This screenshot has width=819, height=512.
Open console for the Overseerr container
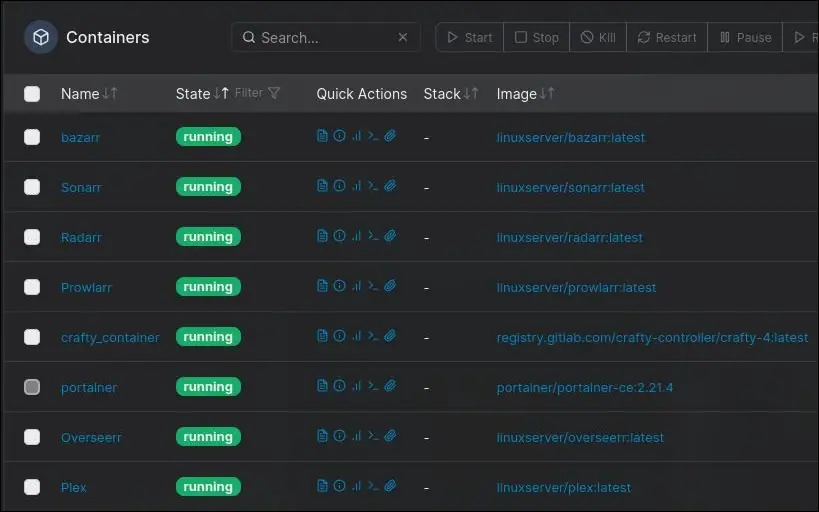coord(373,436)
